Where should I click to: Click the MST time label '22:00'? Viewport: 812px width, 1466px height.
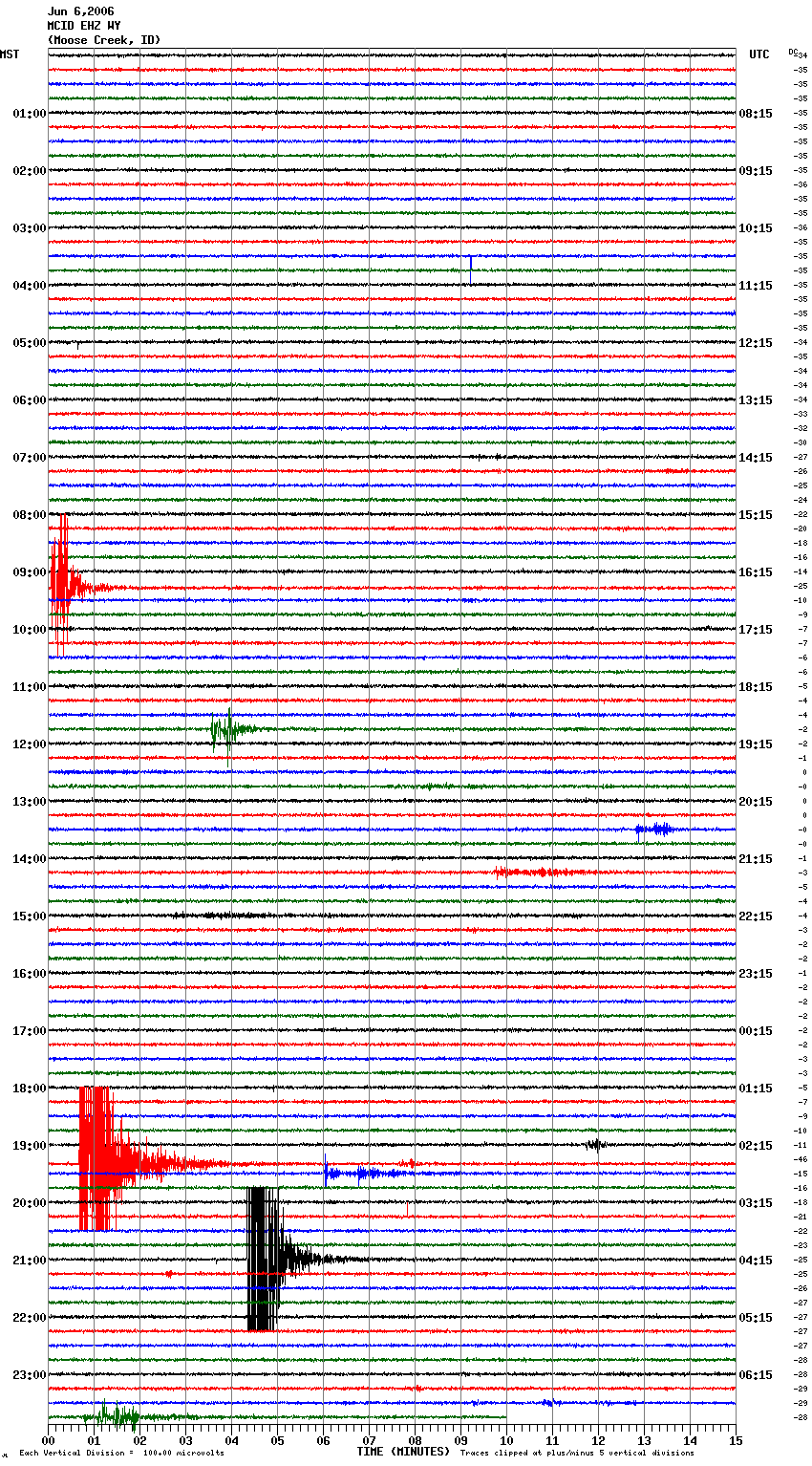[x=30, y=1318]
